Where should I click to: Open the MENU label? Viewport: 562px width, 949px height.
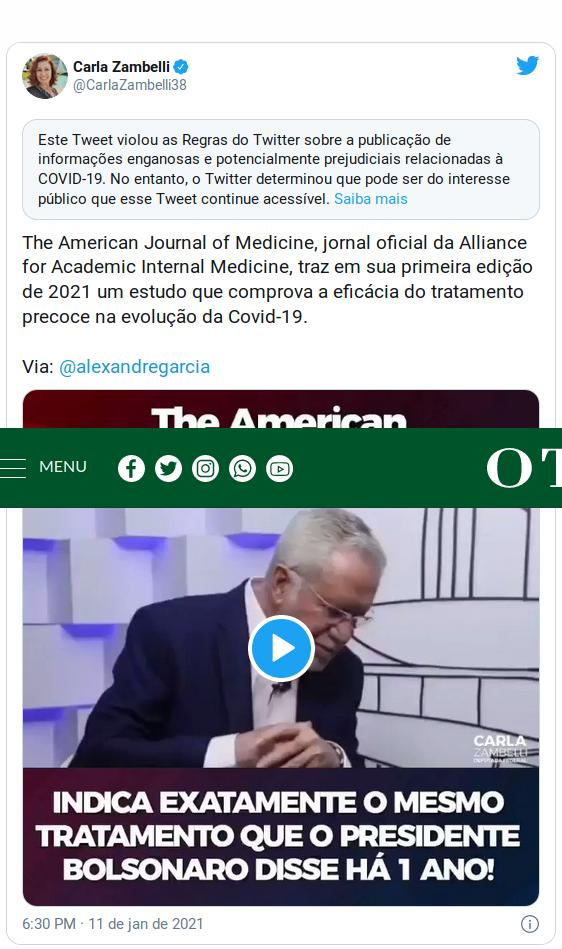pos(63,467)
